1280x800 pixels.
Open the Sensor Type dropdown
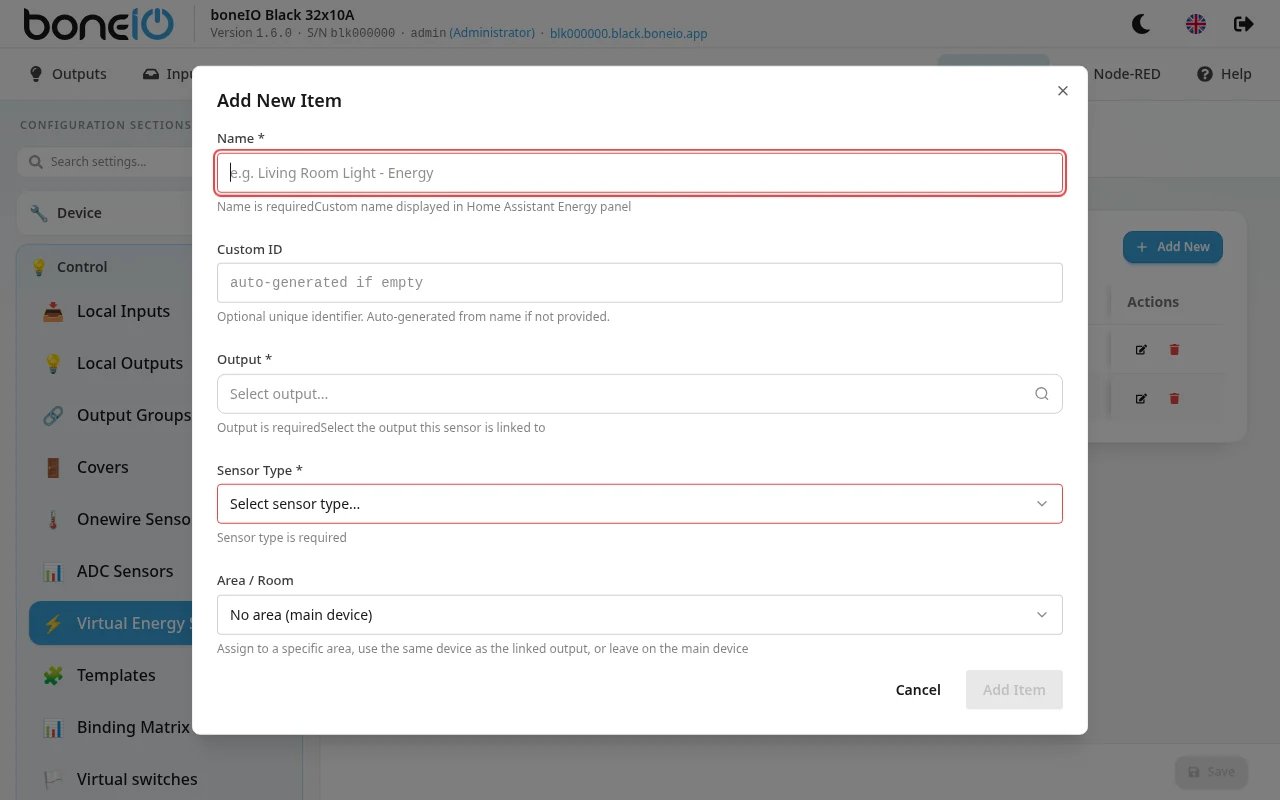click(x=640, y=504)
